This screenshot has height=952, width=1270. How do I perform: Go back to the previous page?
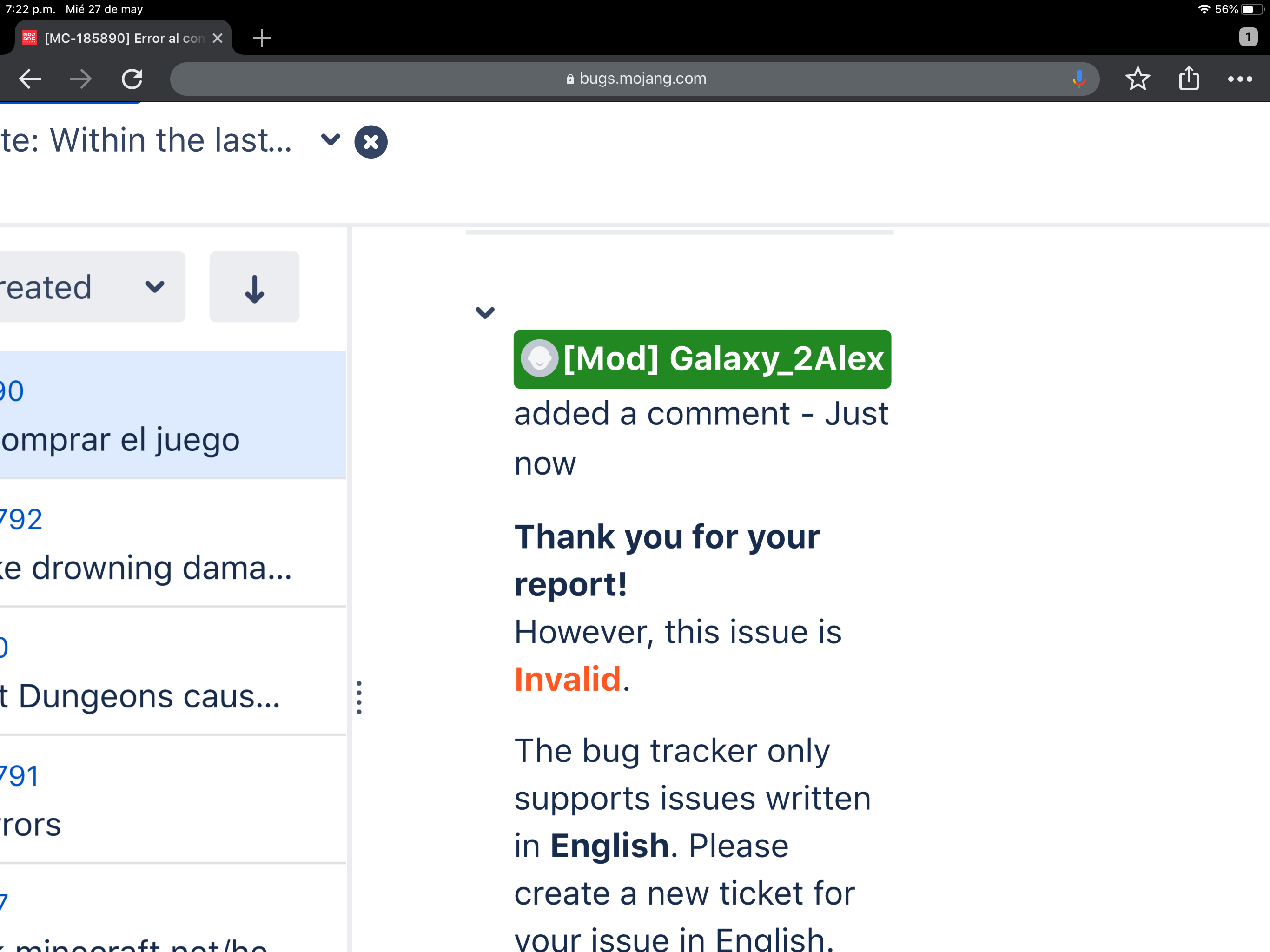[x=30, y=79]
